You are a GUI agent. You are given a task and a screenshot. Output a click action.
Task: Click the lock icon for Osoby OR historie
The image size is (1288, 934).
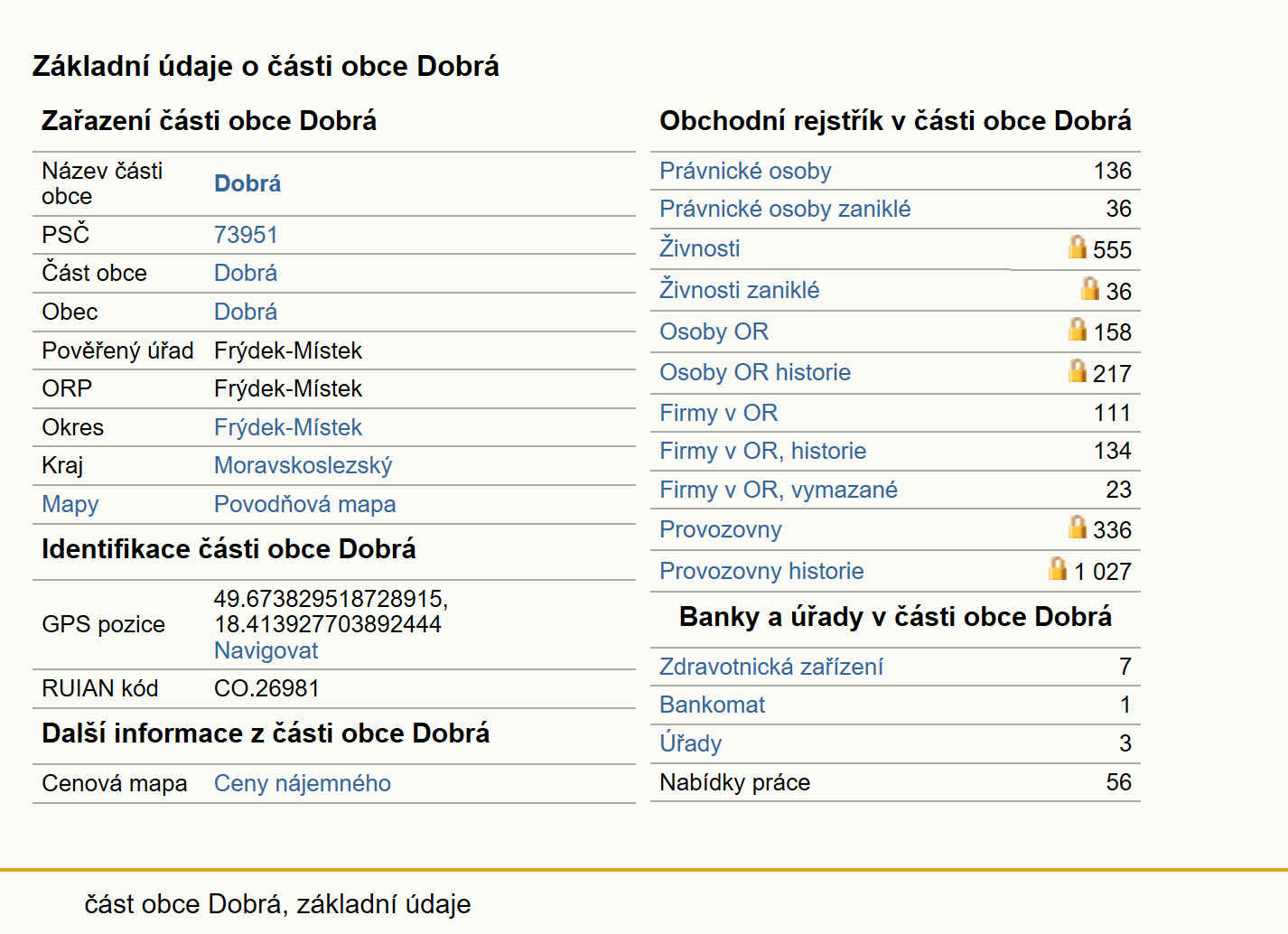coord(1078,370)
